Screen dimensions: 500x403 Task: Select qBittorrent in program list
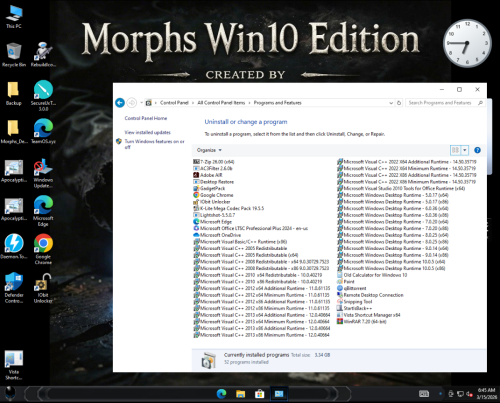352,288
